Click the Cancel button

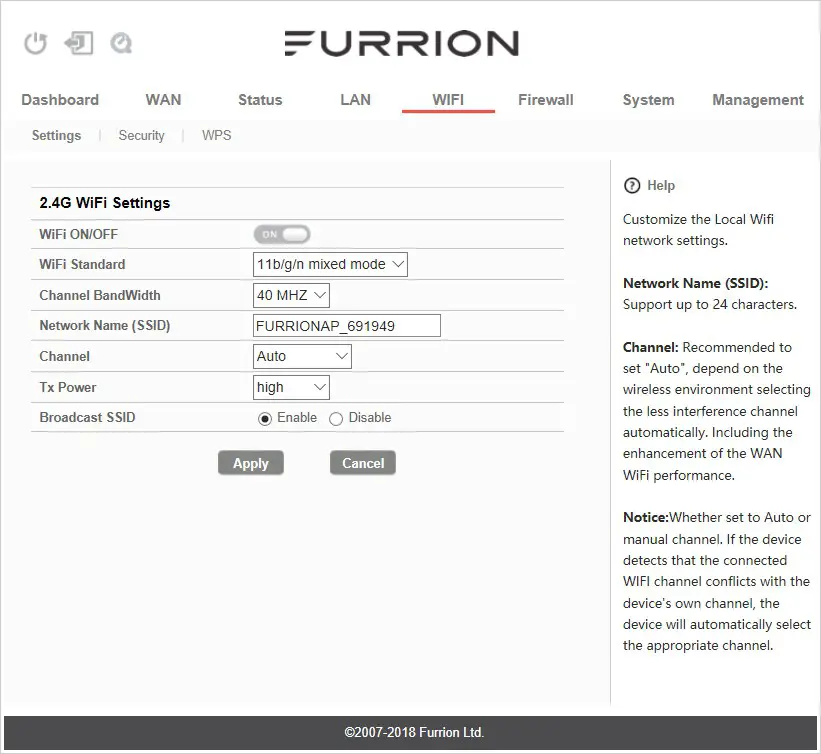pyautogui.click(x=362, y=463)
